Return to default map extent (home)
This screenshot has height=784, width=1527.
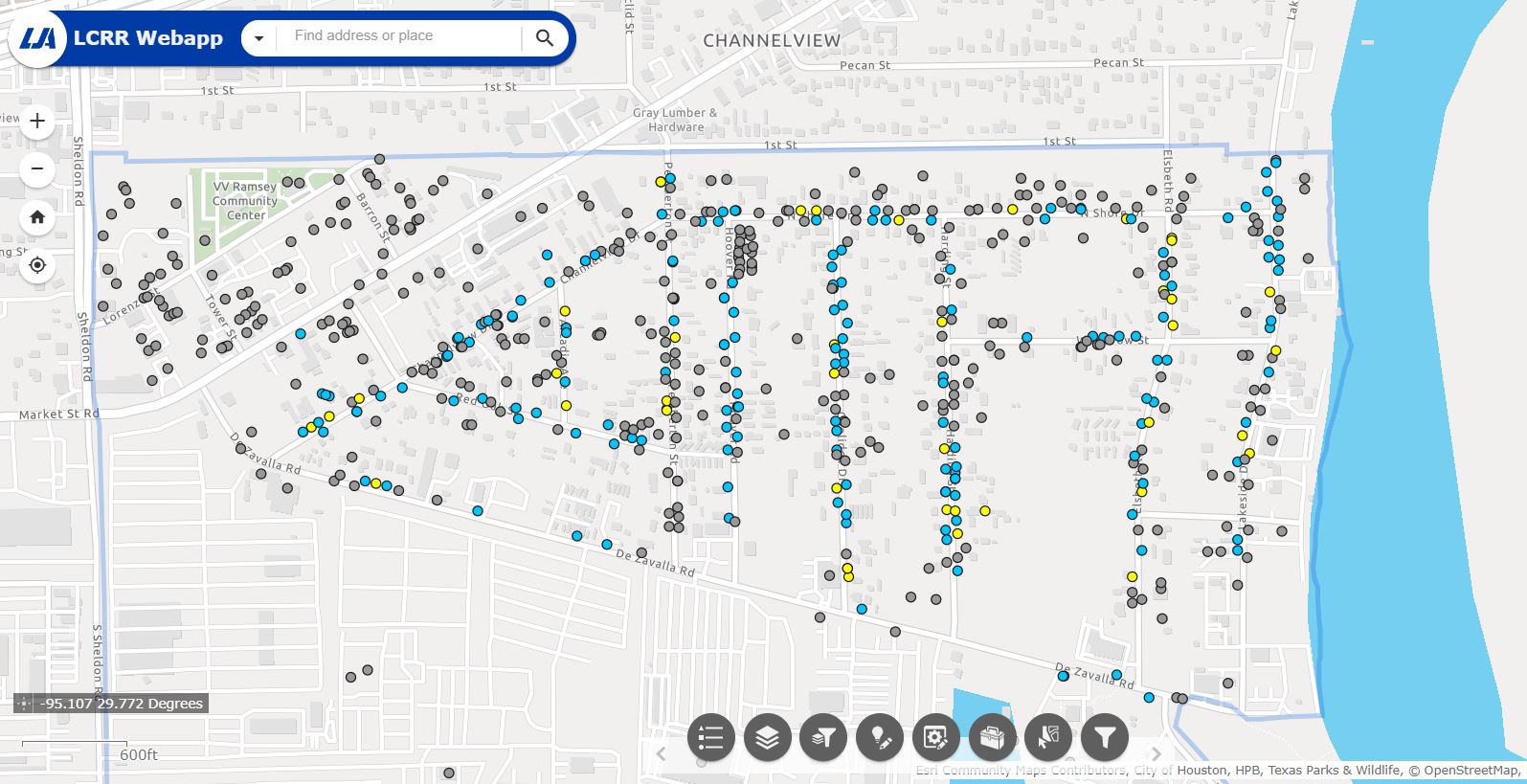click(x=37, y=217)
